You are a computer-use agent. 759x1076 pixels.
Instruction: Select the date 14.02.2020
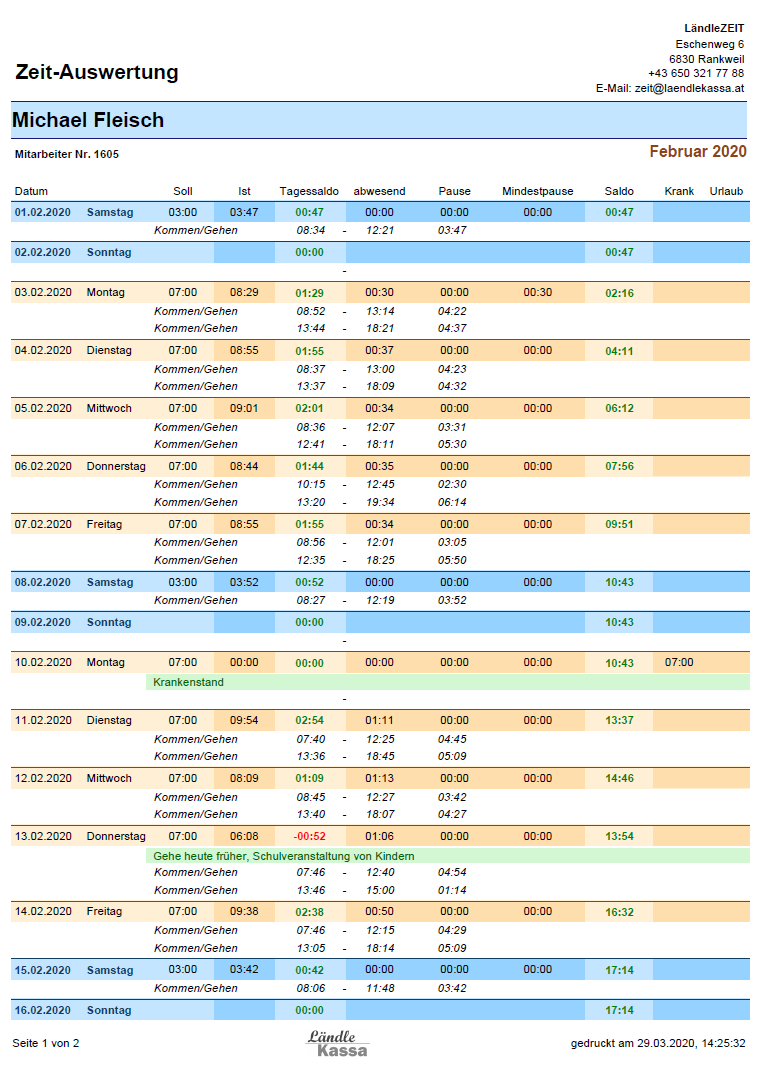click(x=43, y=911)
